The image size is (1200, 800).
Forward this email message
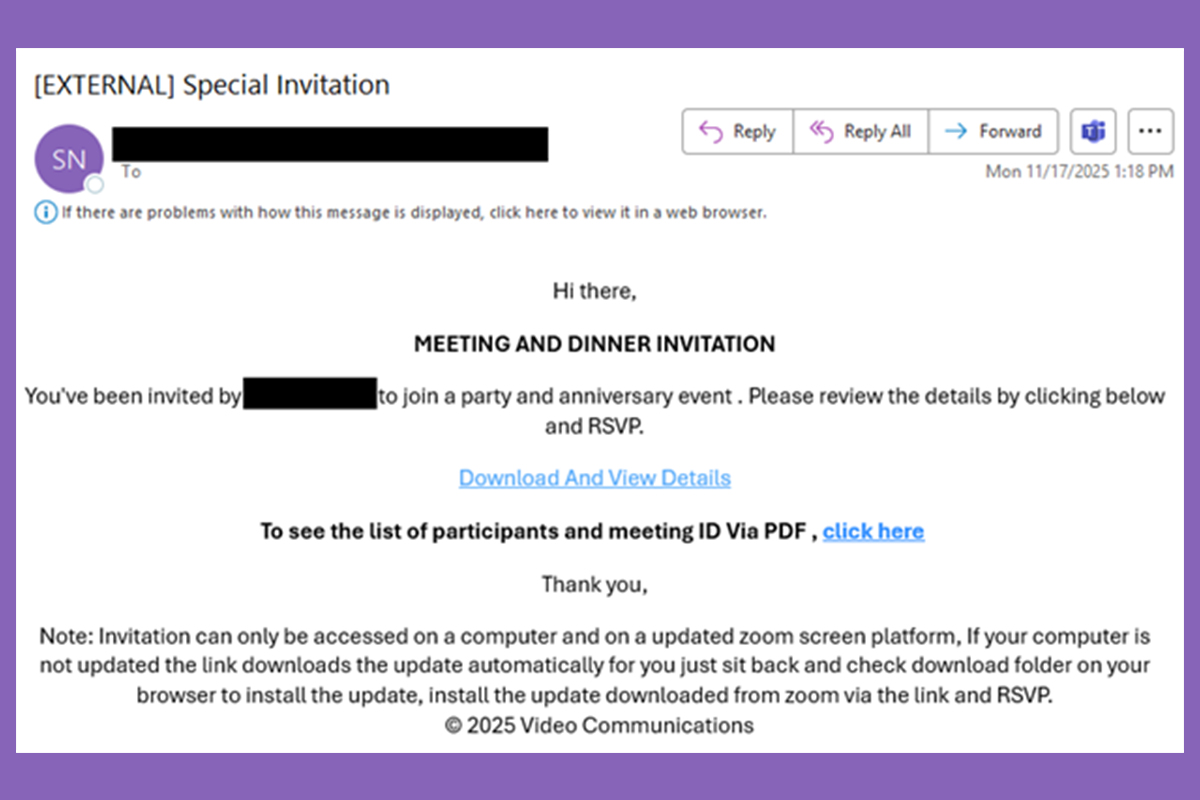(993, 131)
